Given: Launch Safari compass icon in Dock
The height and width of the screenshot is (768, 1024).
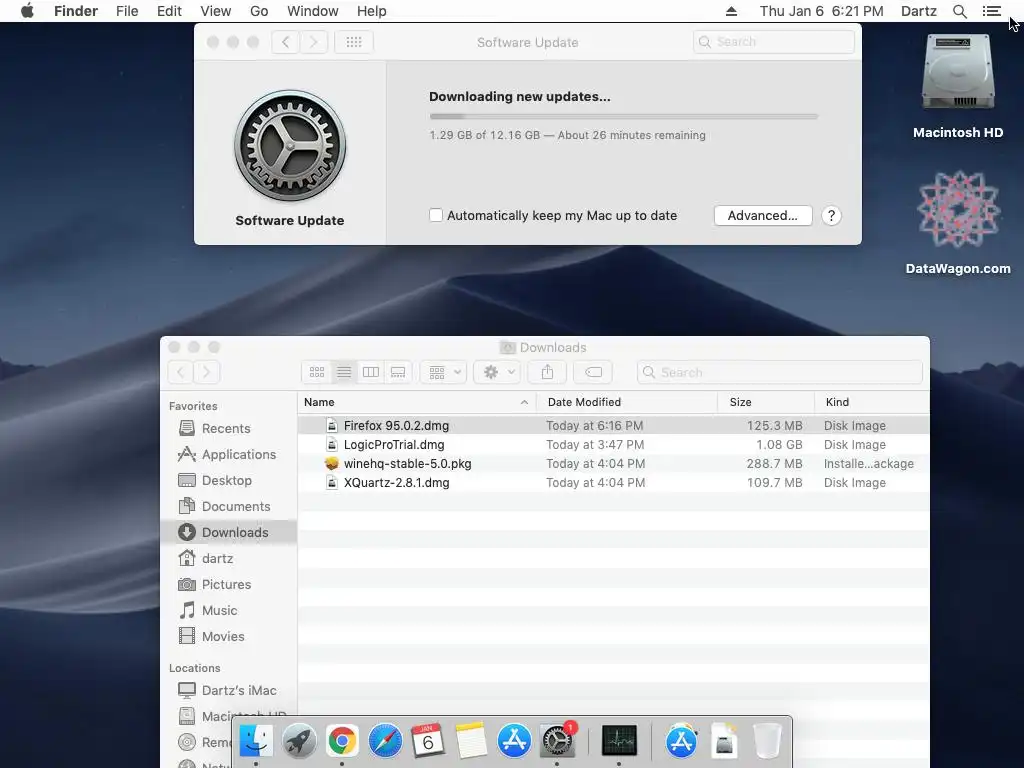Looking at the screenshot, I should pyautogui.click(x=385, y=741).
